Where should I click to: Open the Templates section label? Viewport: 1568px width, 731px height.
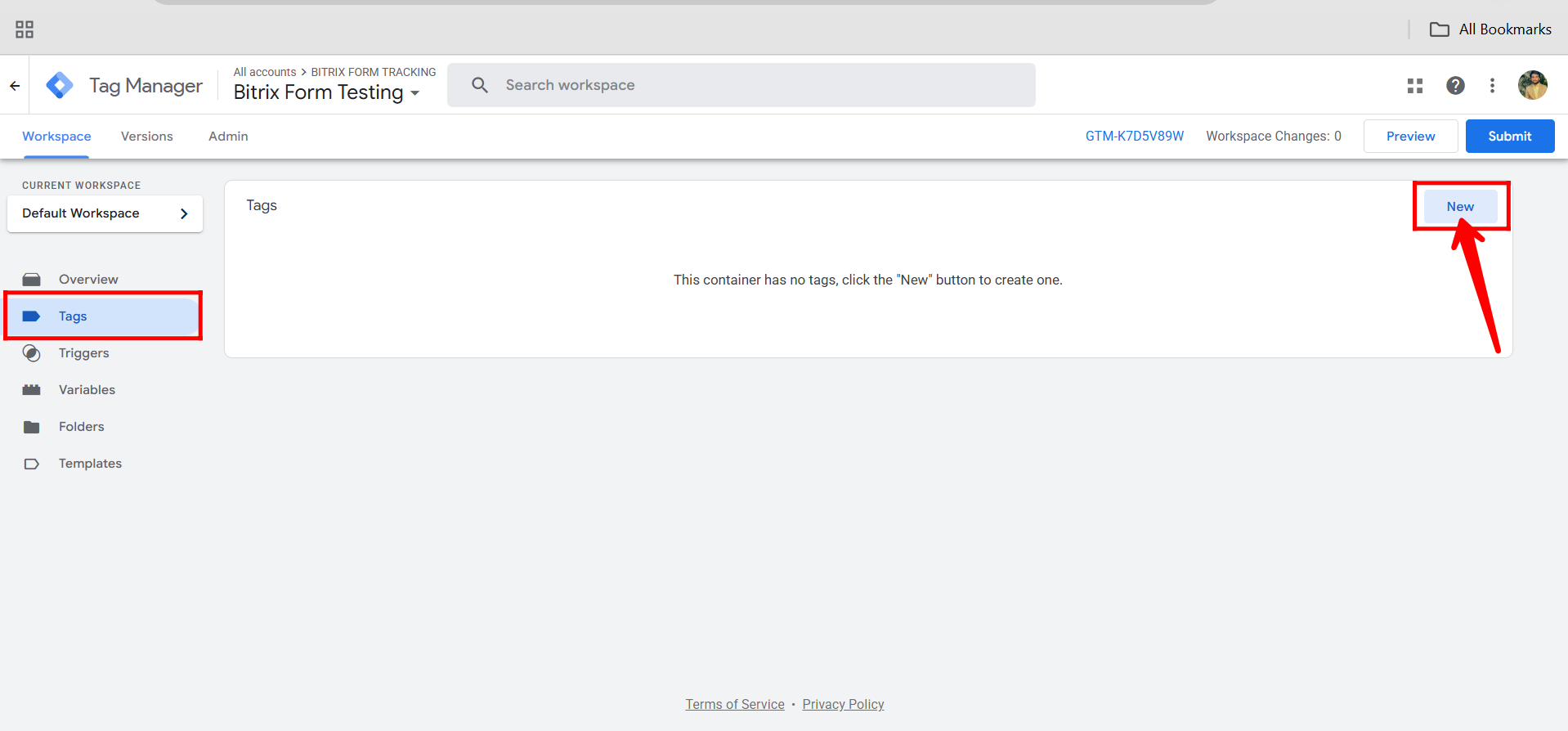pos(90,464)
